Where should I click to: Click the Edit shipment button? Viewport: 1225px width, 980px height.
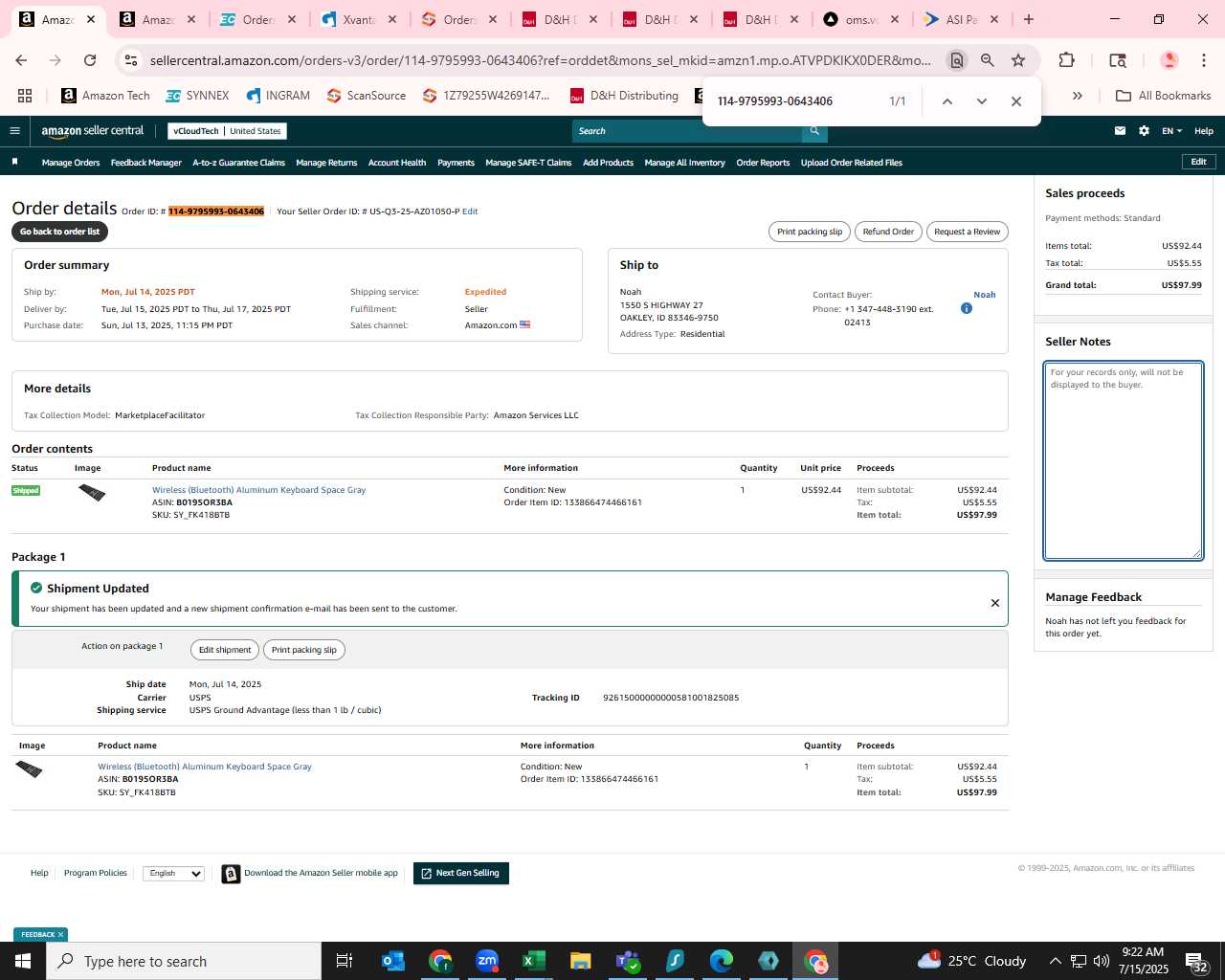[225, 650]
